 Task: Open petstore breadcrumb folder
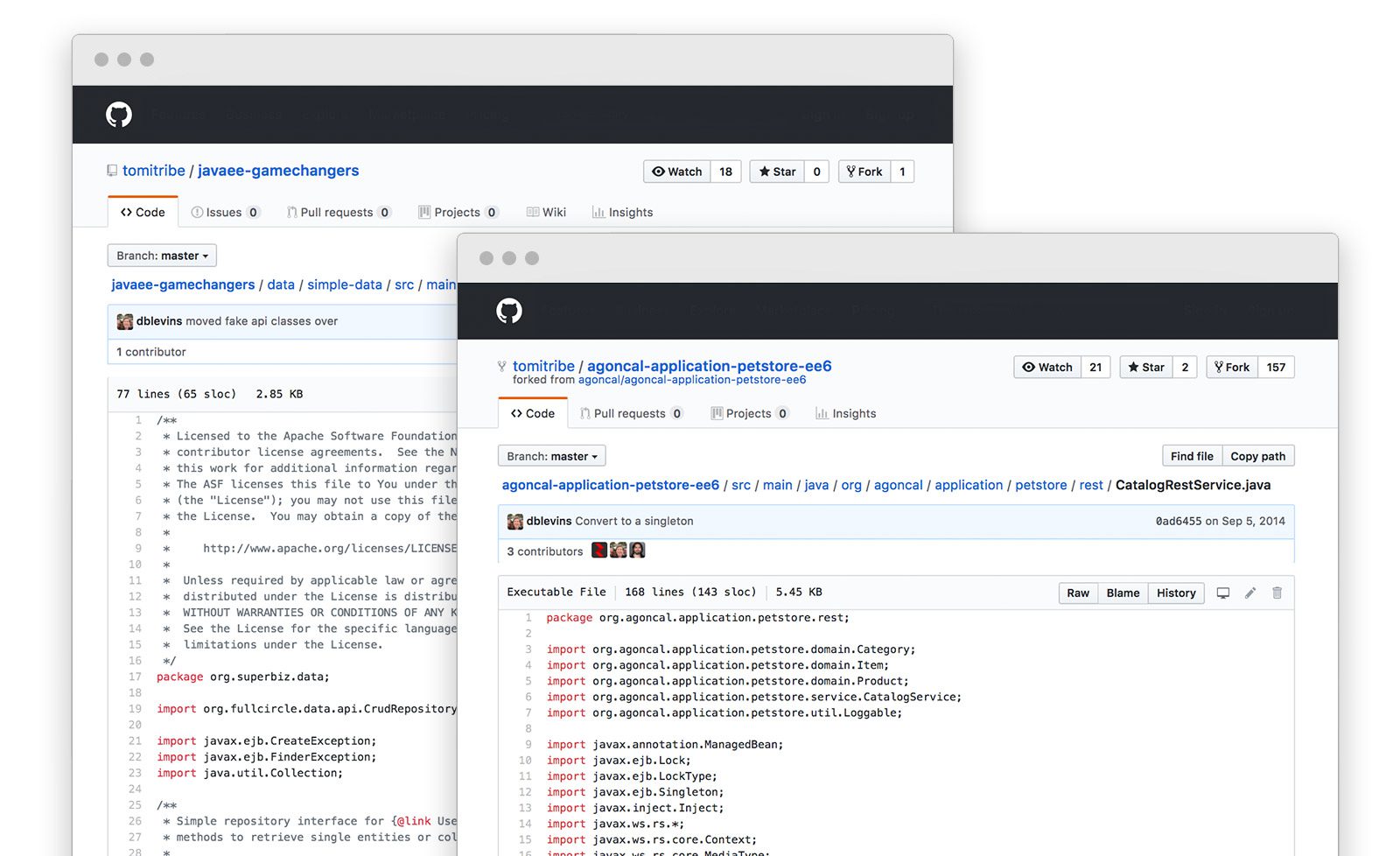point(1041,485)
